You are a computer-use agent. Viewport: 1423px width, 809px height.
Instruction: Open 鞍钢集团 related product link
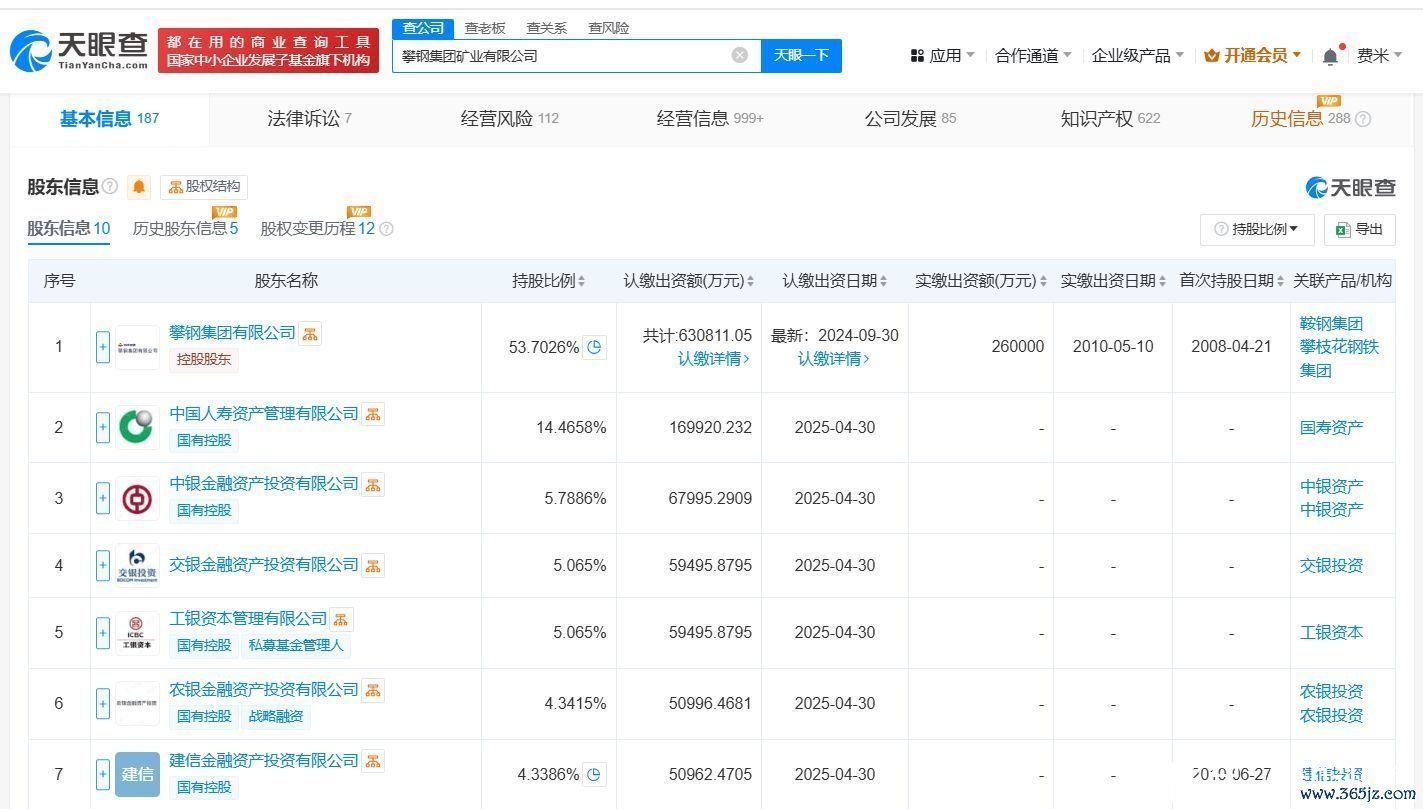[x=1331, y=324]
